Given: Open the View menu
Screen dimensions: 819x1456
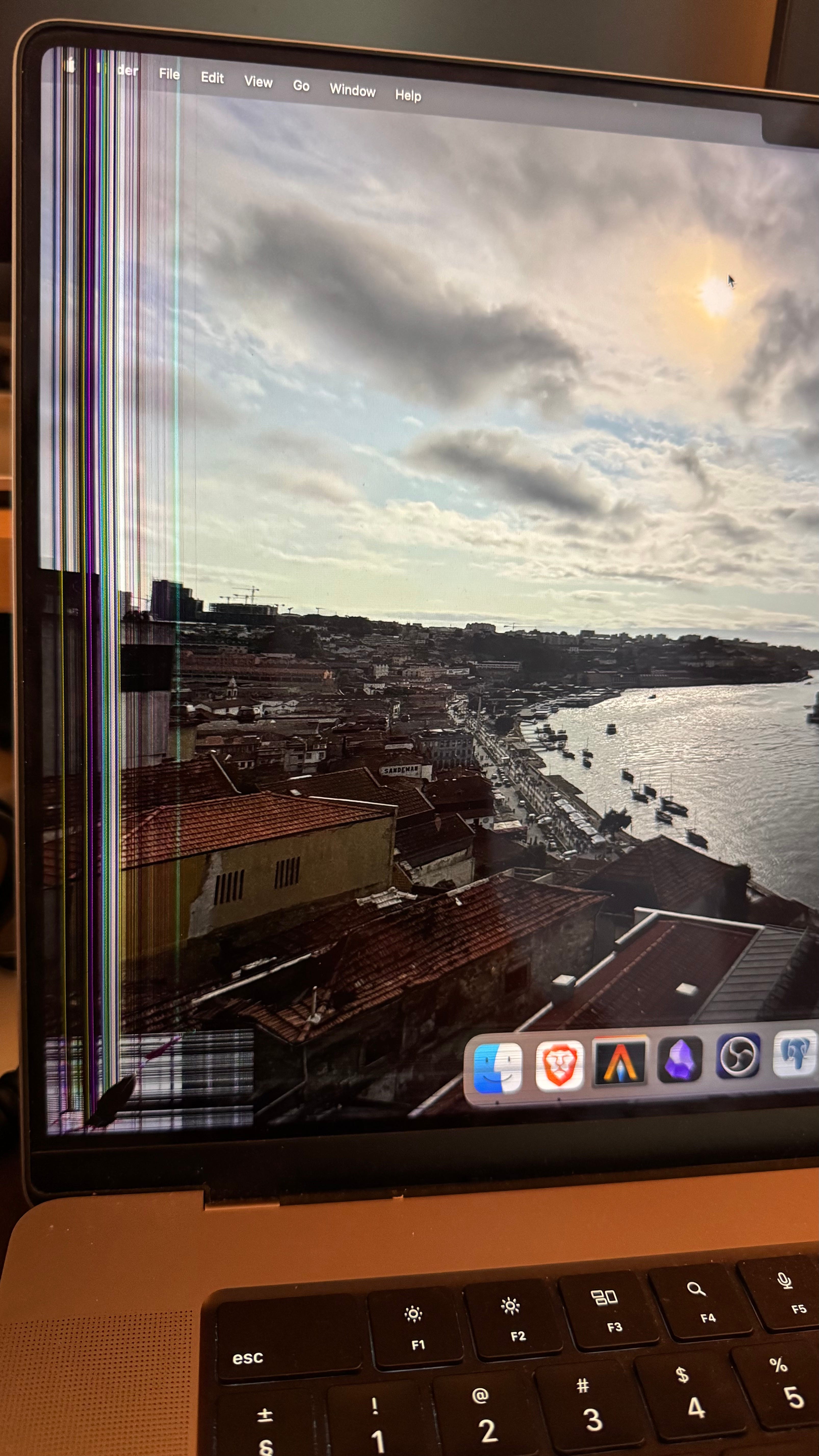Looking at the screenshot, I should [x=258, y=82].
